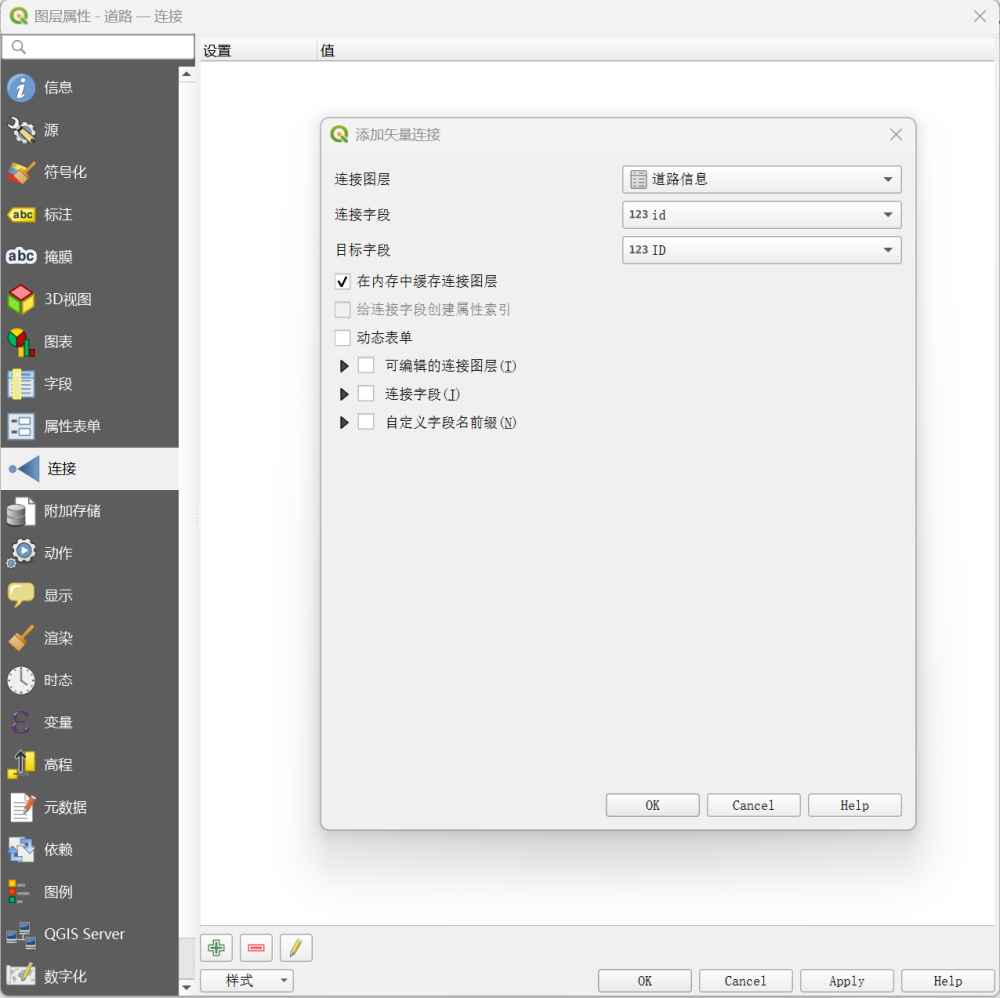Image resolution: width=1000 pixels, height=998 pixels.
Task: Click OK in the 添加矢量连接 dialog
Action: [652, 805]
